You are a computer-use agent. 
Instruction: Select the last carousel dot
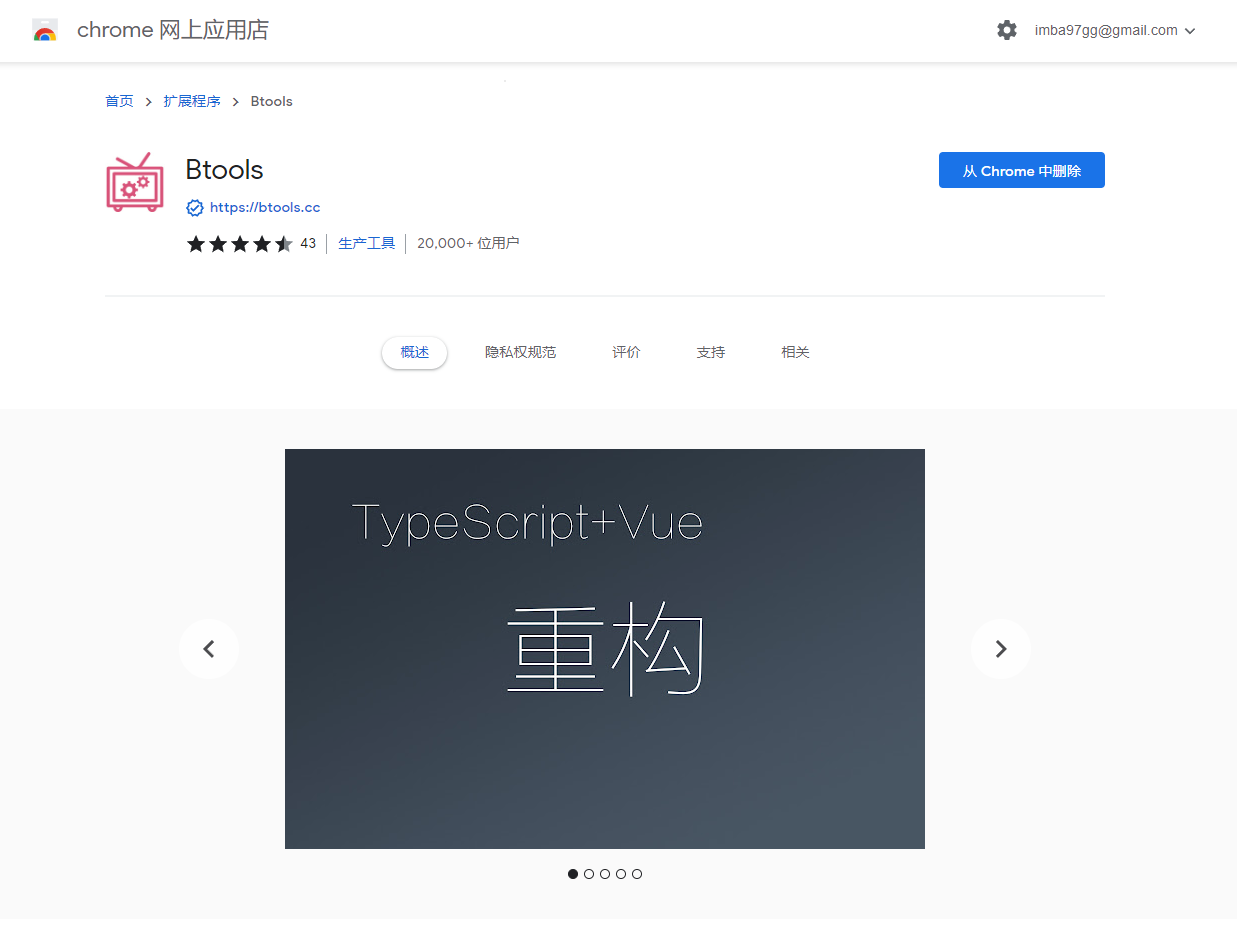point(637,873)
